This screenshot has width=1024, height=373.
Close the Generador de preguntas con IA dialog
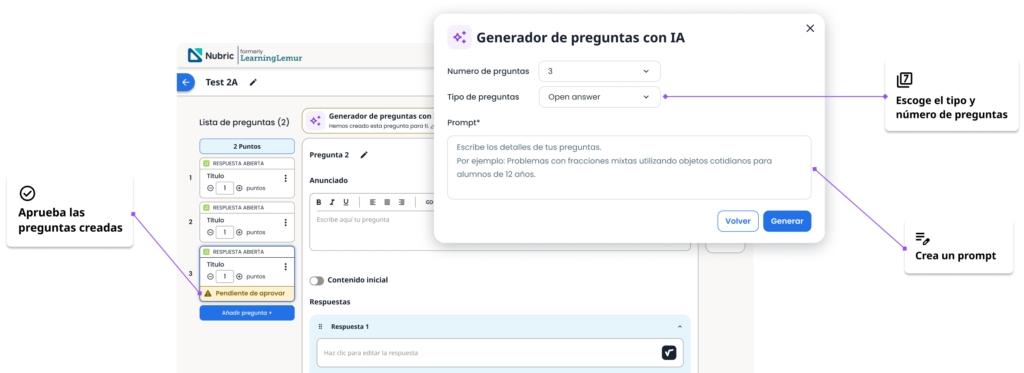tap(810, 28)
